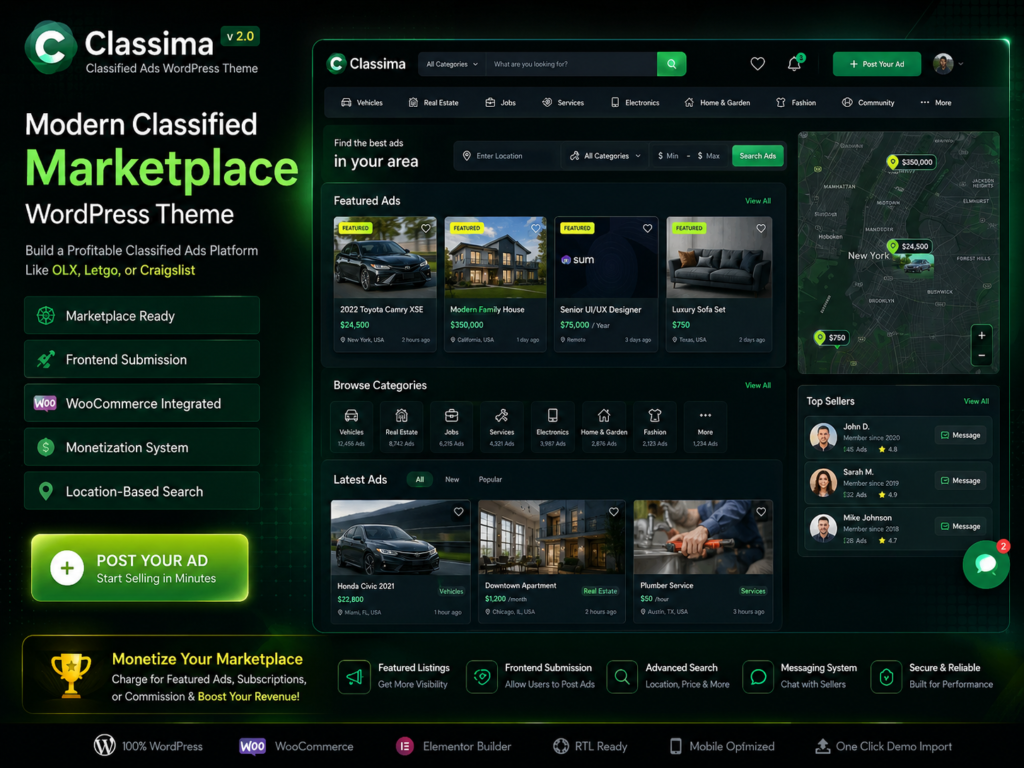Expand the user account chevron

click(x=961, y=64)
